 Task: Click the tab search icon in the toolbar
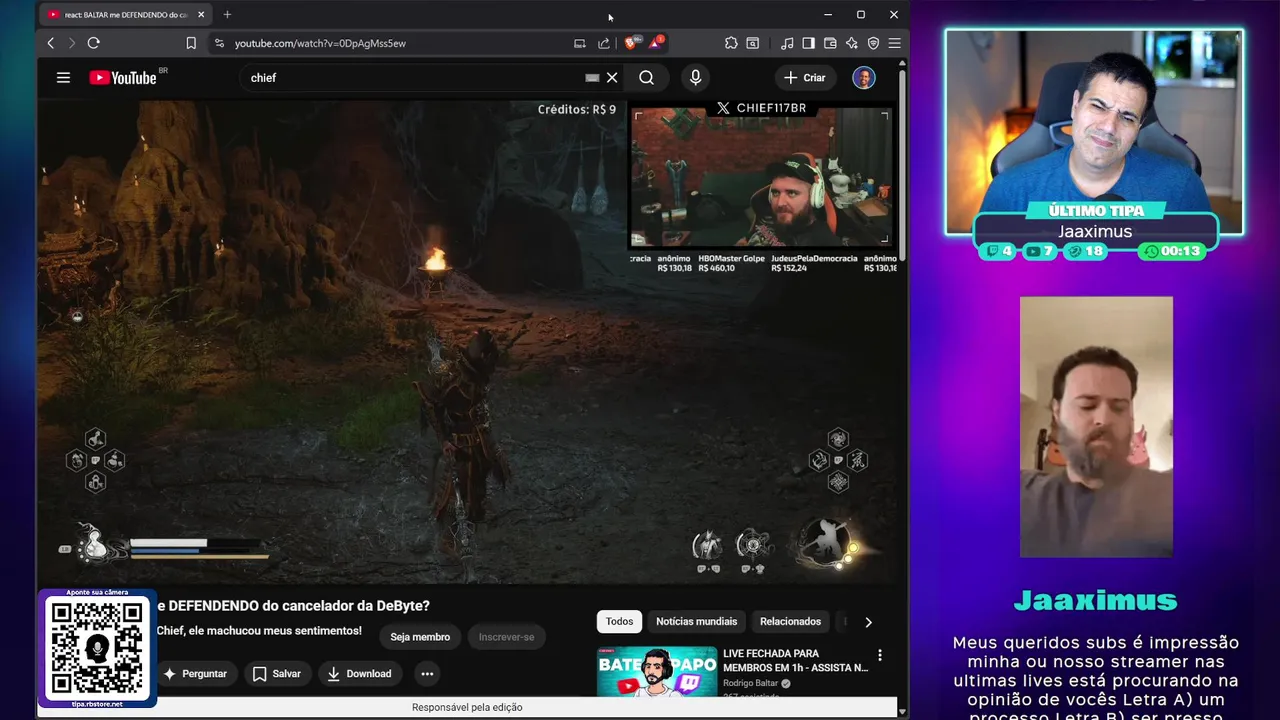point(752,43)
